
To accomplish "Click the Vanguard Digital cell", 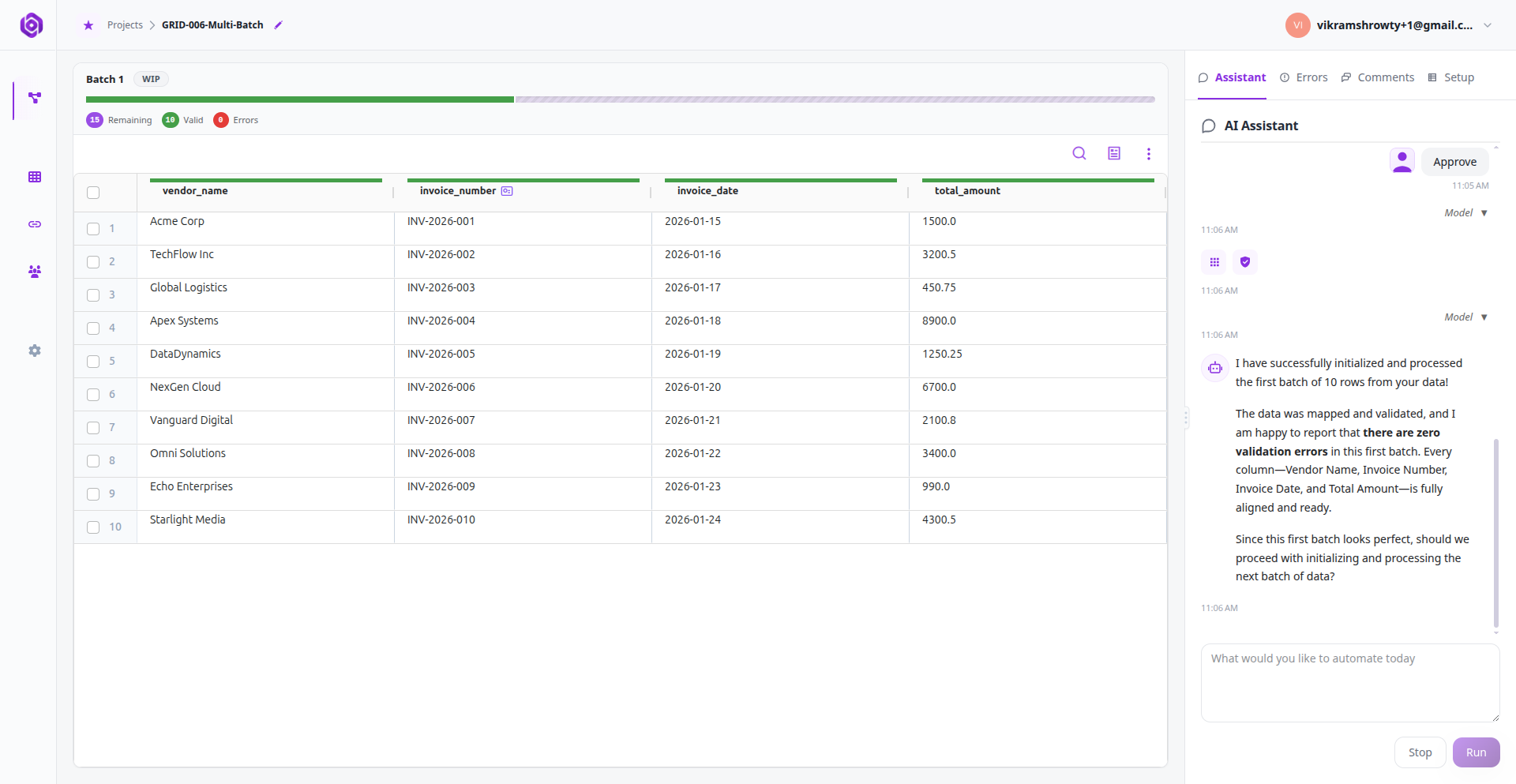I will [265, 427].
